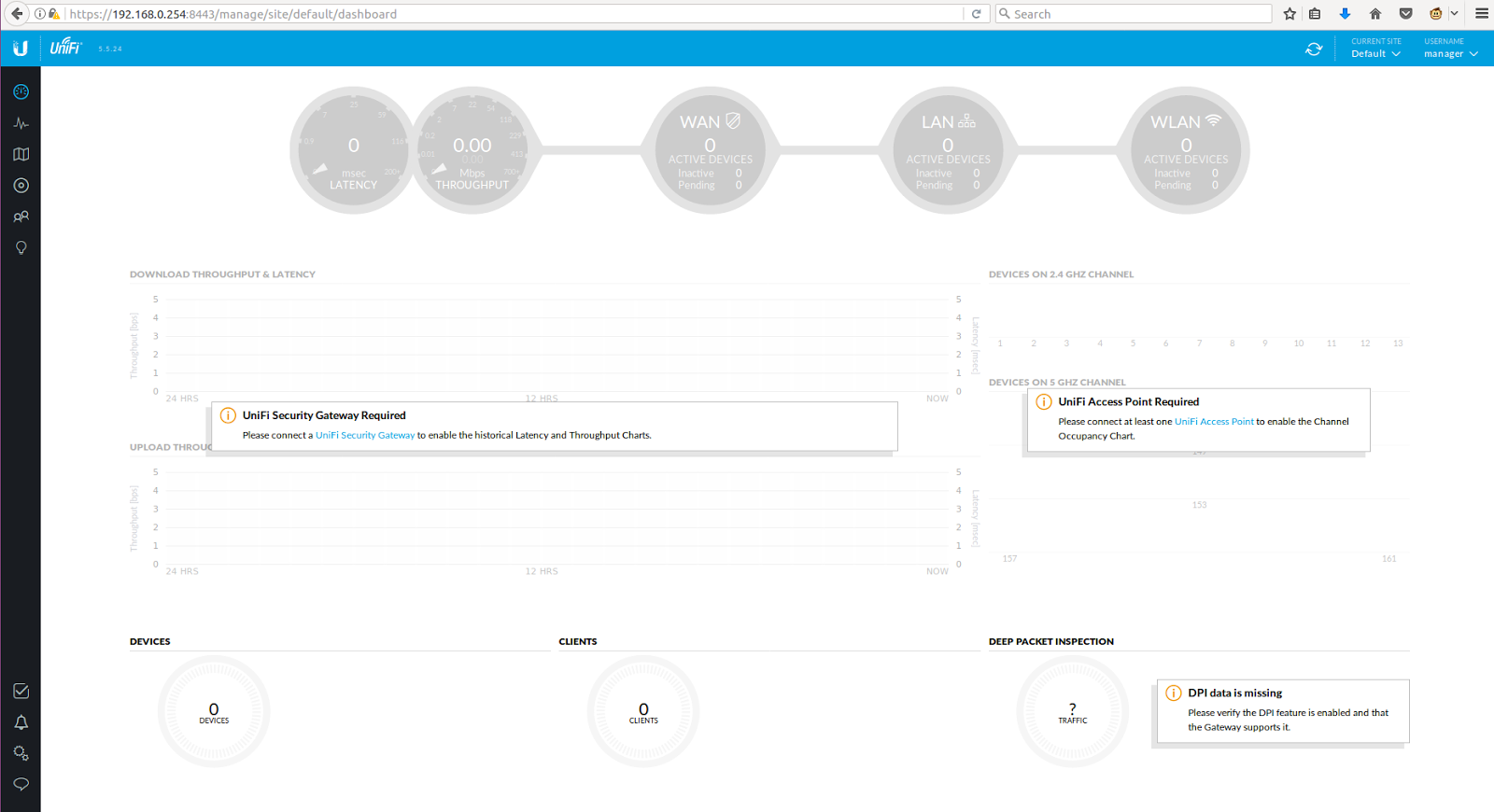Viewport: 1494px width, 812px height.
Task: Reload the page with browser reload icon
Action: [x=976, y=14]
